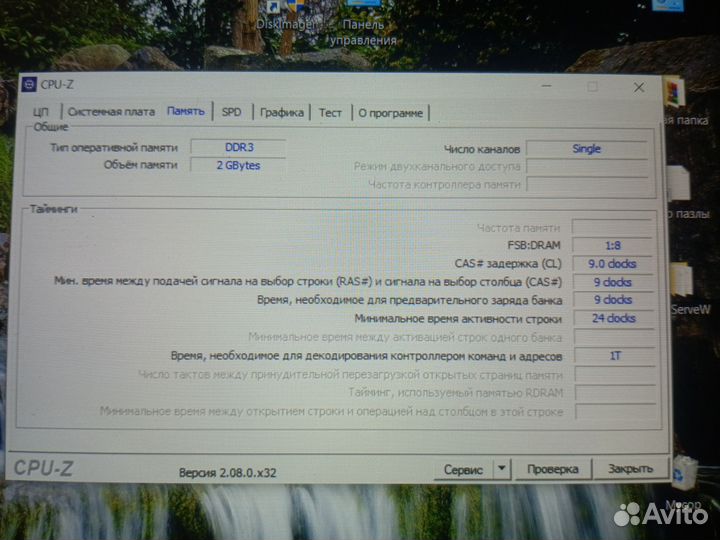Open the SPD tab
Screen dimensions: 720x540
pos(231,112)
